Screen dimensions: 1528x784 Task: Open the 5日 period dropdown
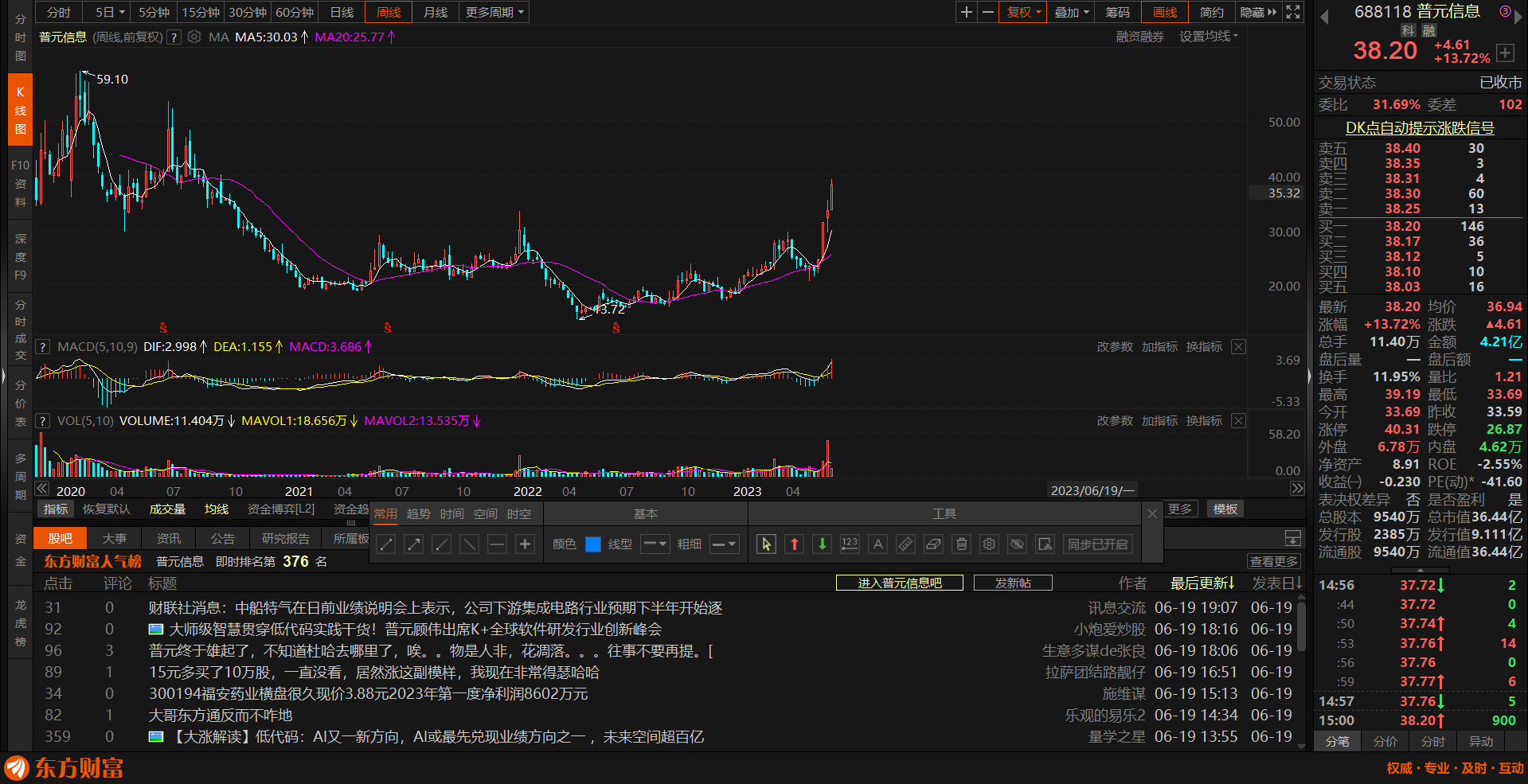[x=110, y=12]
